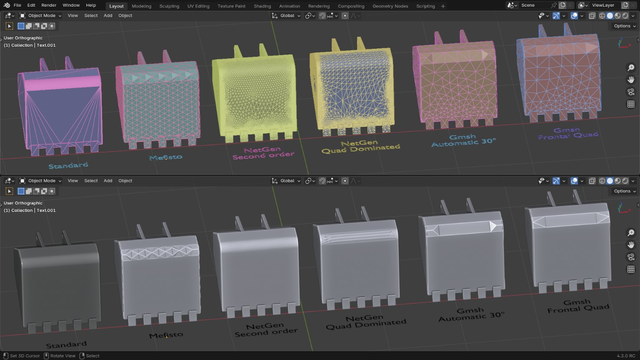The height and width of the screenshot is (360, 640).
Task: Switch to the Geometry Nodes workspace tab
Action: [390, 6]
